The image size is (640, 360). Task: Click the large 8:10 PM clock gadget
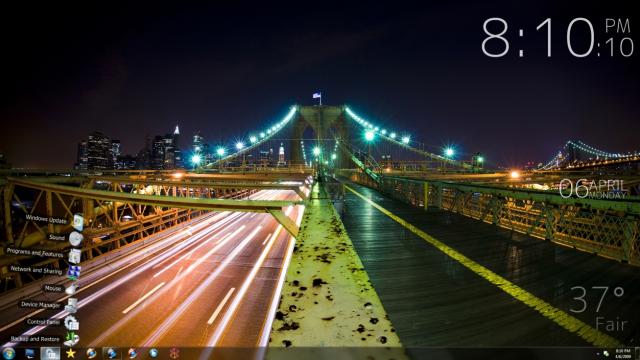pyautogui.click(x=557, y=37)
